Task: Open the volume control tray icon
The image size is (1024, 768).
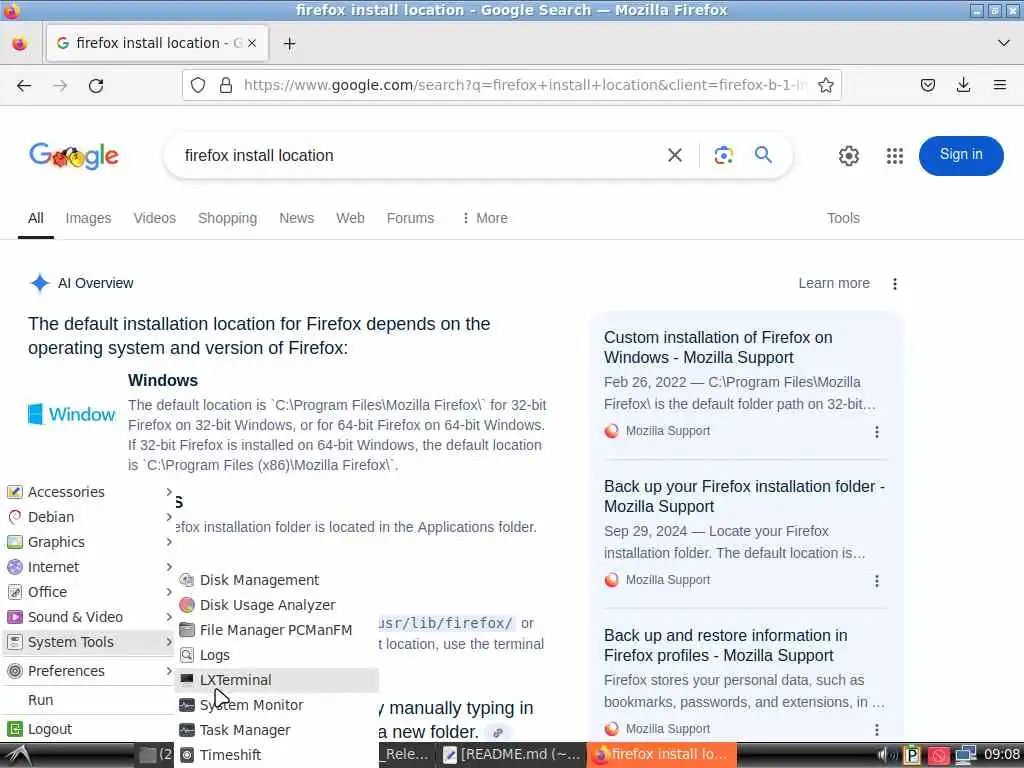Action: tap(886, 756)
